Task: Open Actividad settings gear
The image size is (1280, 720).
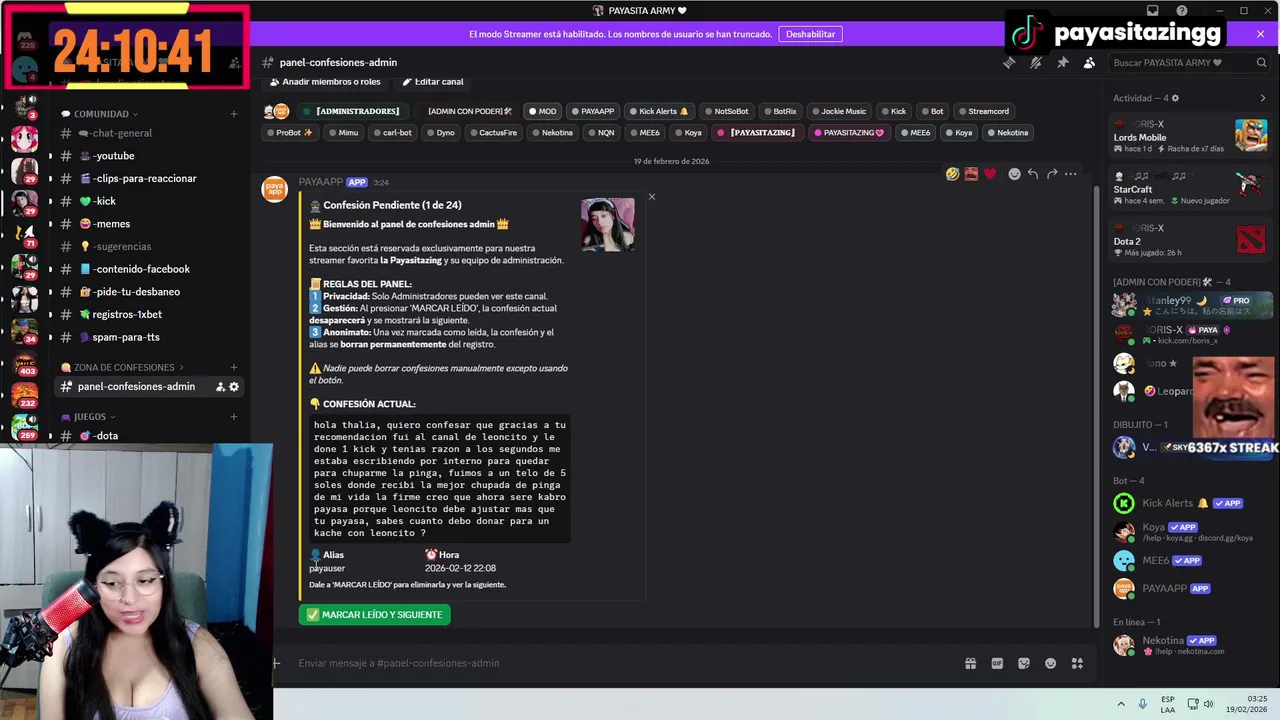Action: (x=1175, y=98)
